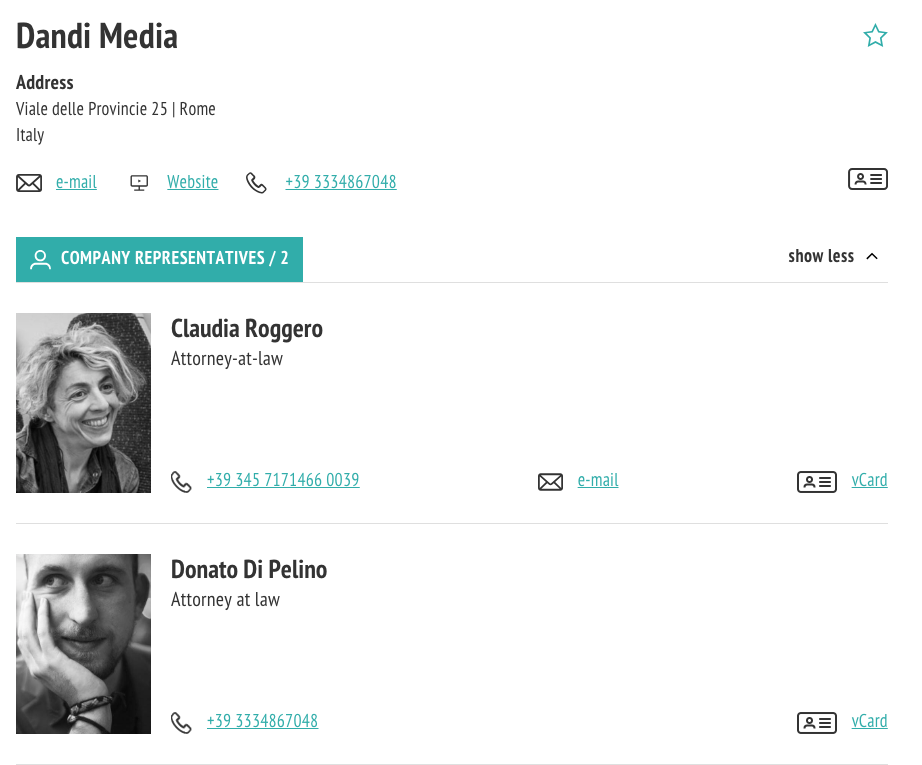Select the Company Representatives tab

(159, 259)
